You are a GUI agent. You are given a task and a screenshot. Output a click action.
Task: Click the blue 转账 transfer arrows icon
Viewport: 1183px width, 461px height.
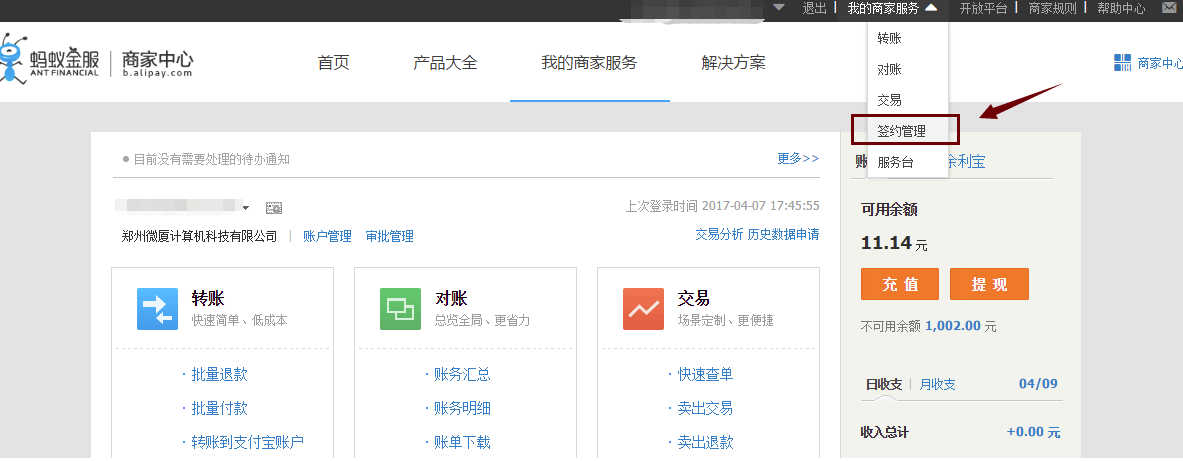(157, 309)
